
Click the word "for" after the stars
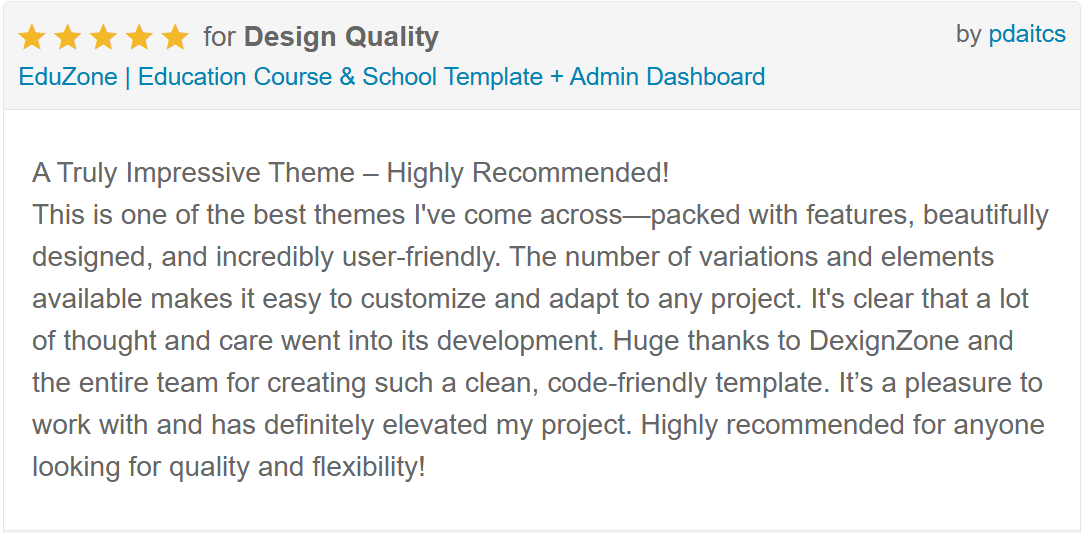[x=219, y=37]
